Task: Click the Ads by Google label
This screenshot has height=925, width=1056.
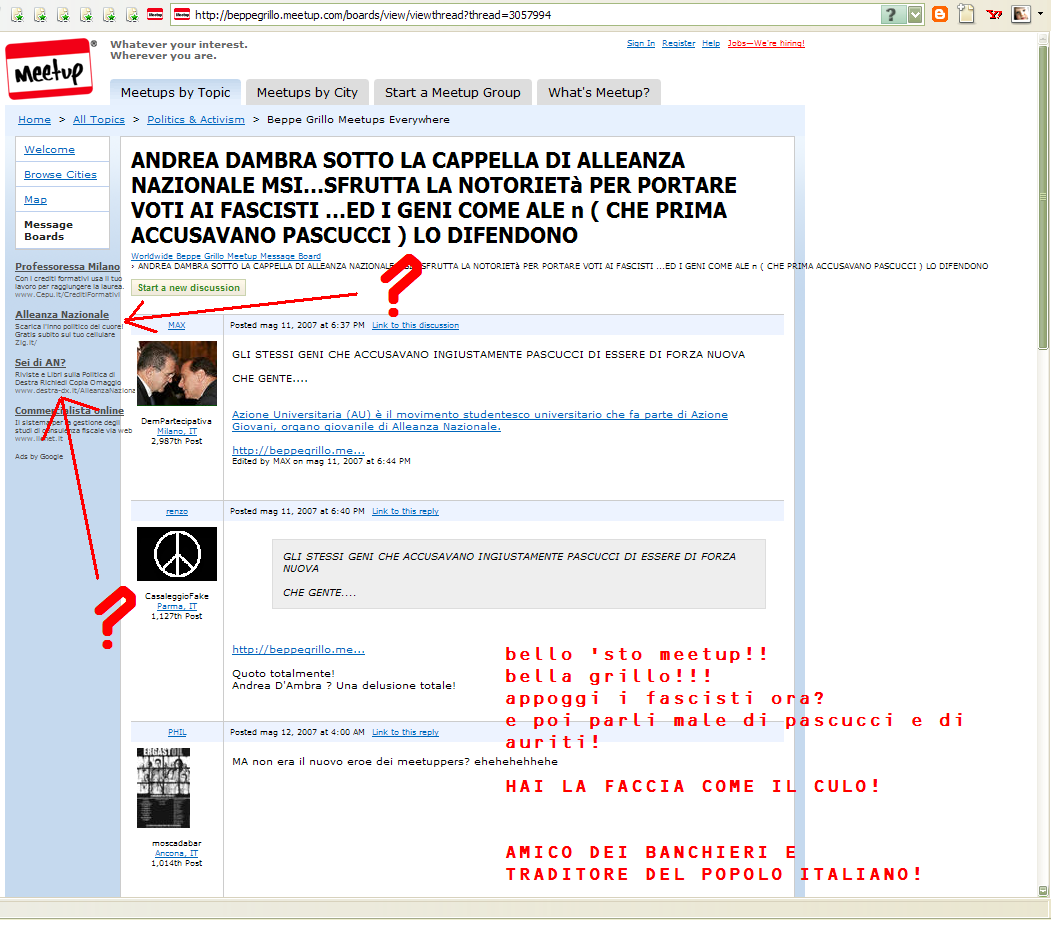Action: pyautogui.click(x=39, y=457)
